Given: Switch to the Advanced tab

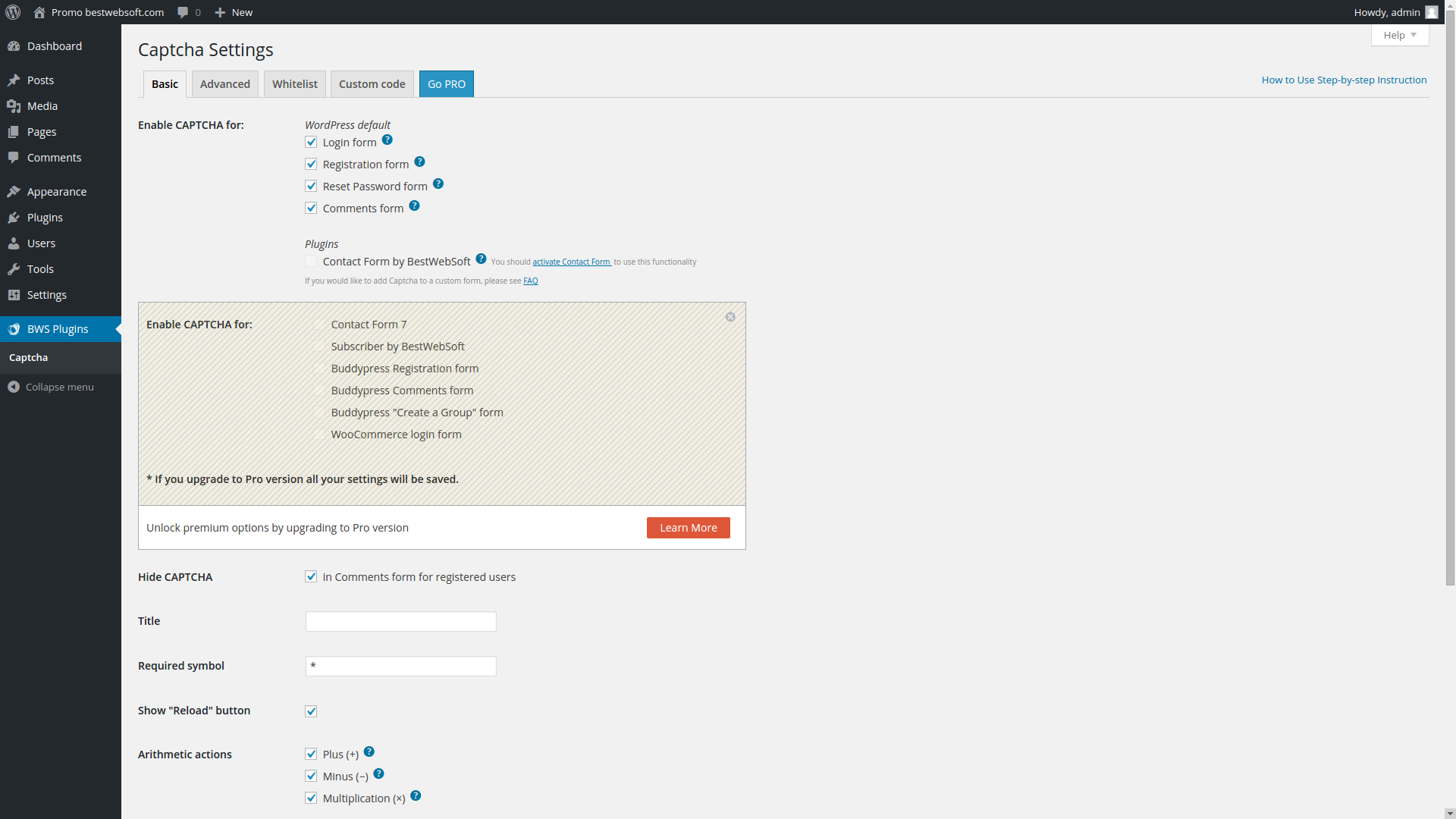Looking at the screenshot, I should tap(225, 84).
